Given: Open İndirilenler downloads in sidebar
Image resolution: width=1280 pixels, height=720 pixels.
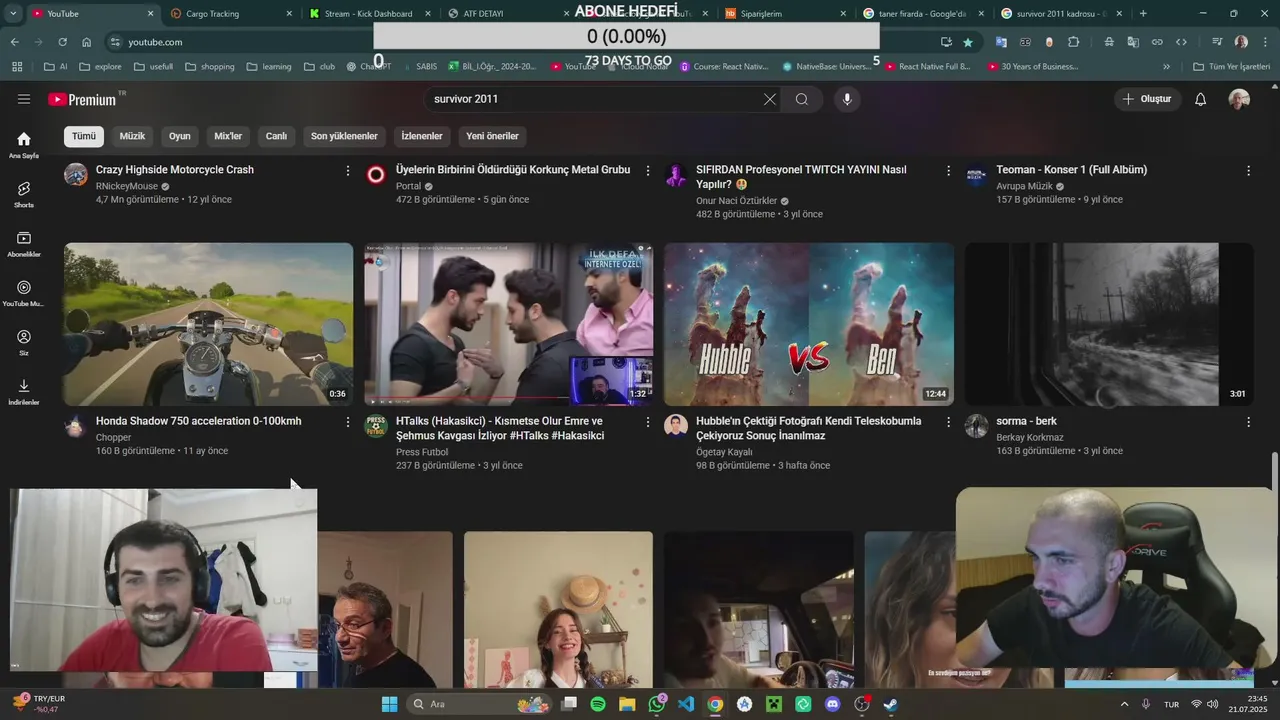Looking at the screenshot, I should [24, 391].
